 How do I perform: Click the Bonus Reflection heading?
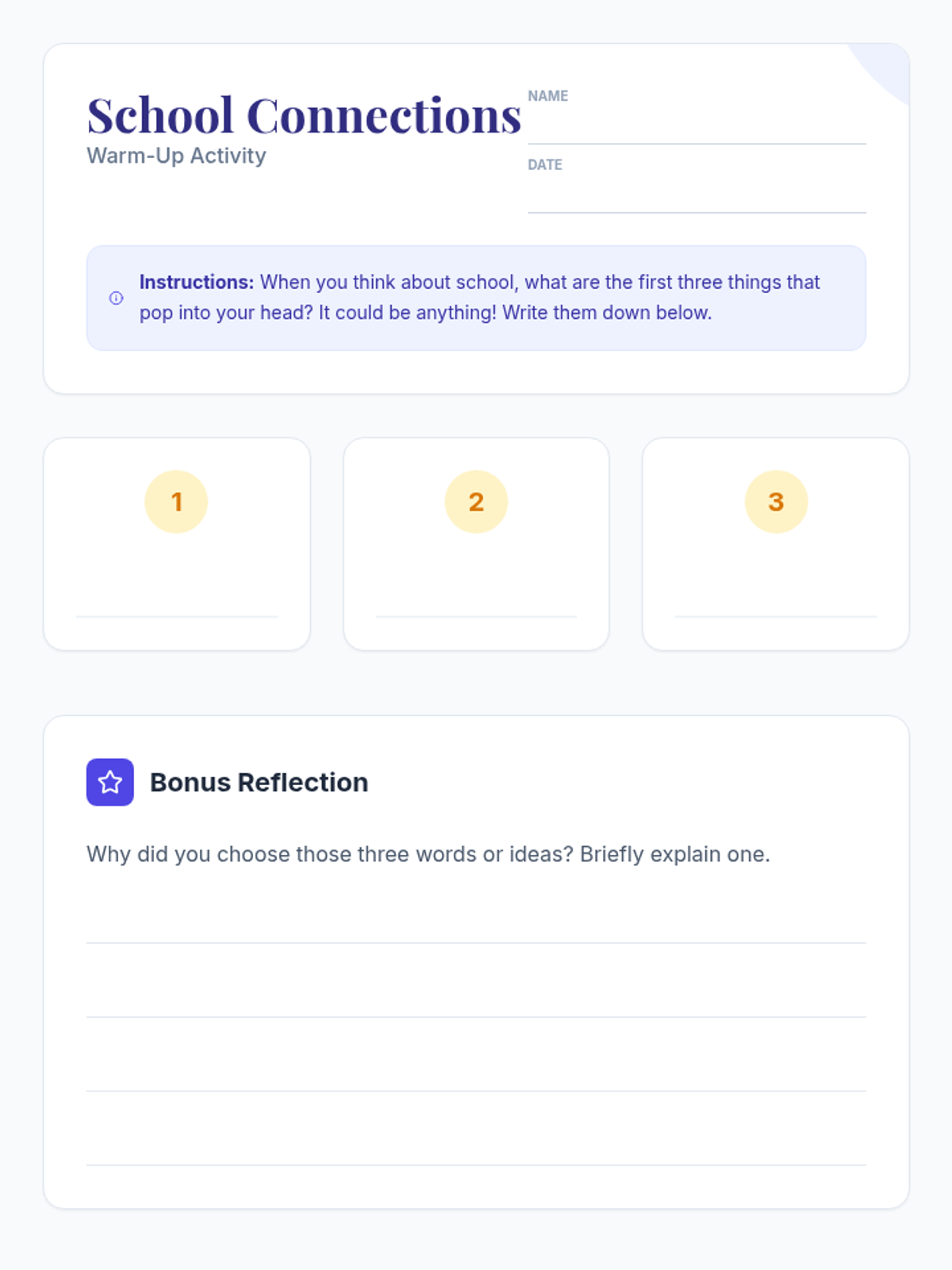(259, 782)
